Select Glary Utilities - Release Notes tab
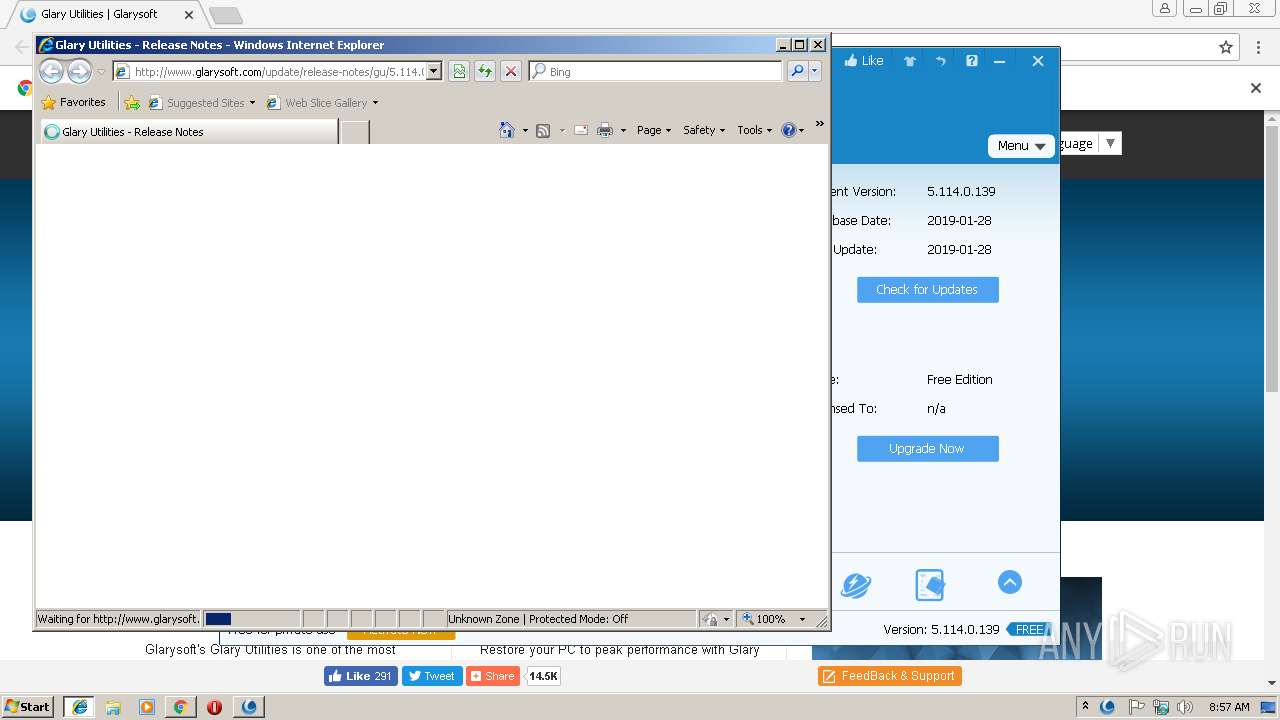The height and width of the screenshot is (720, 1280). 188,131
